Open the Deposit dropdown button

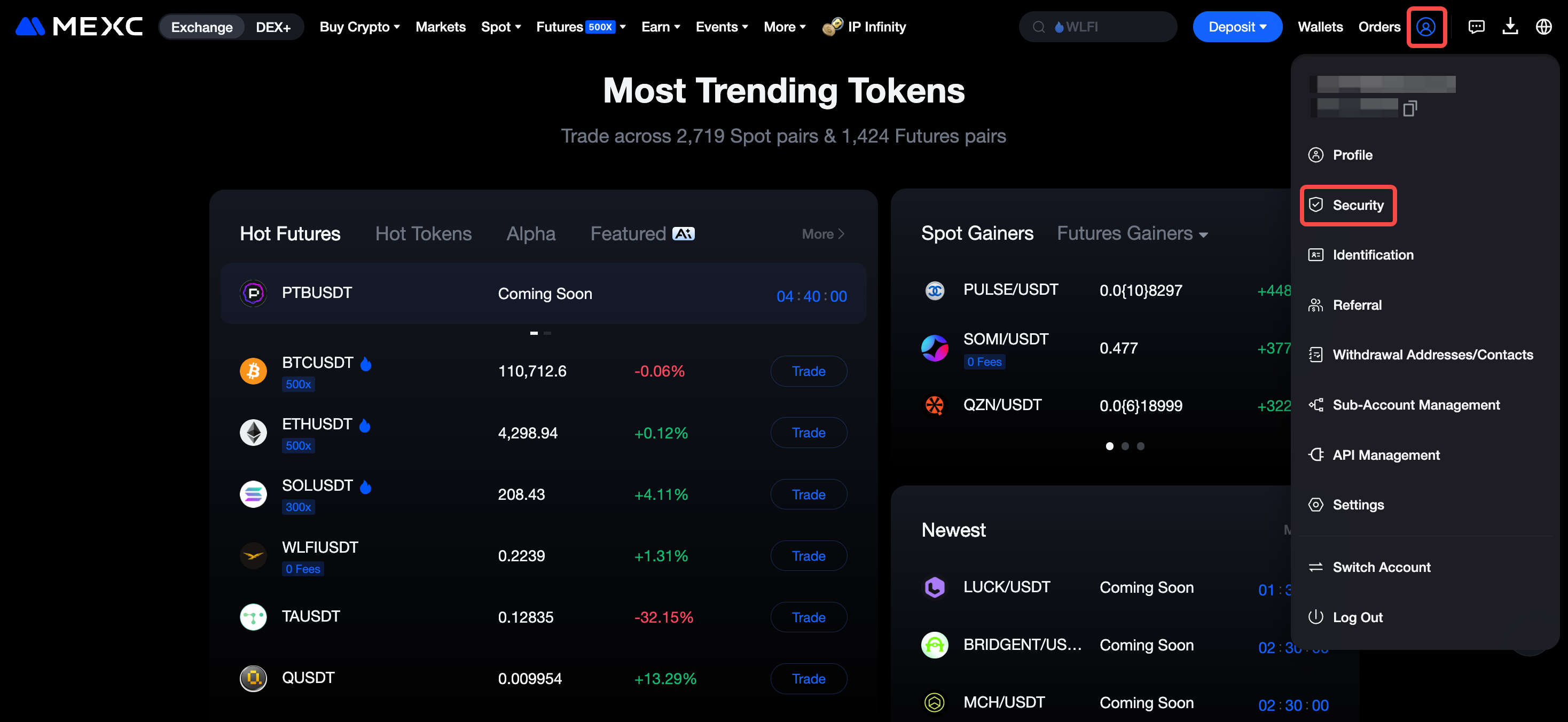coord(1237,27)
